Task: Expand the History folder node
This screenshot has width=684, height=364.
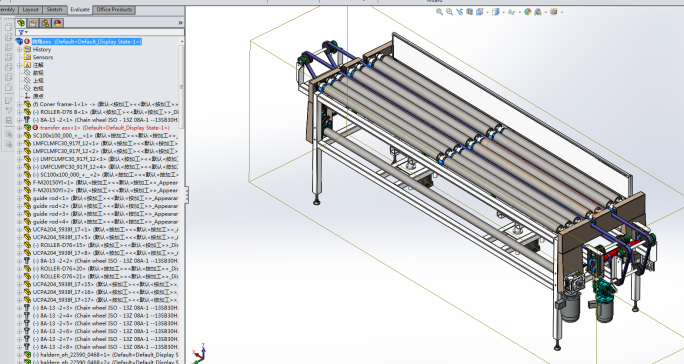Action: pyautogui.click(x=20, y=49)
